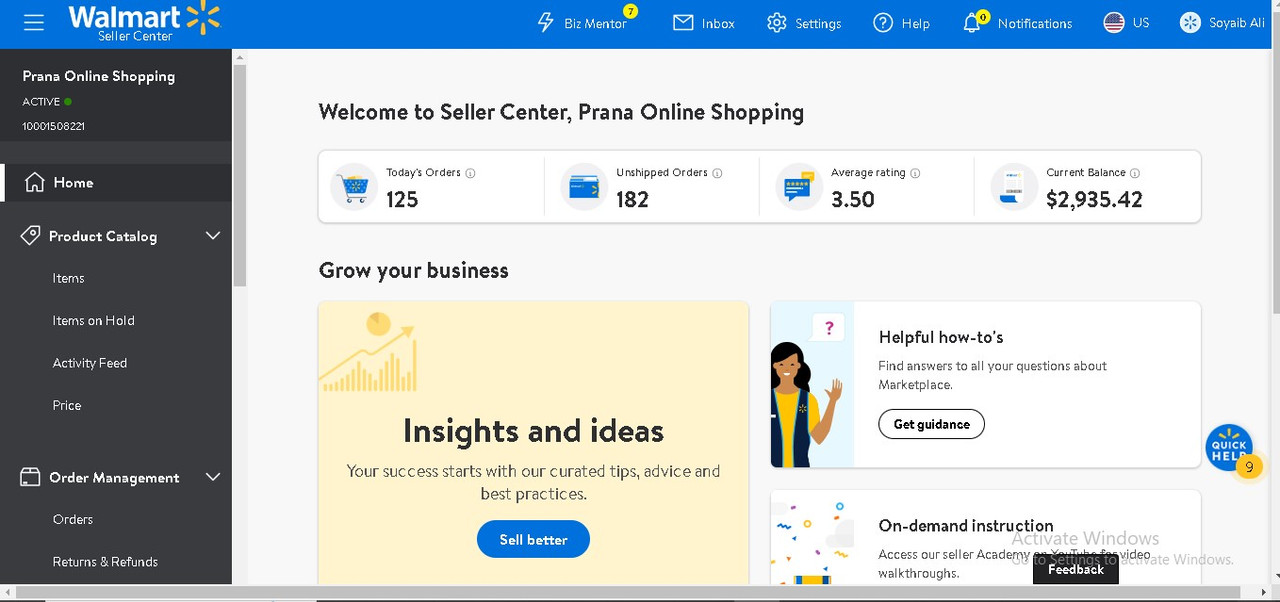Click the Help label in header
Image resolution: width=1280 pixels, height=602 pixels.
(x=915, y=24)
